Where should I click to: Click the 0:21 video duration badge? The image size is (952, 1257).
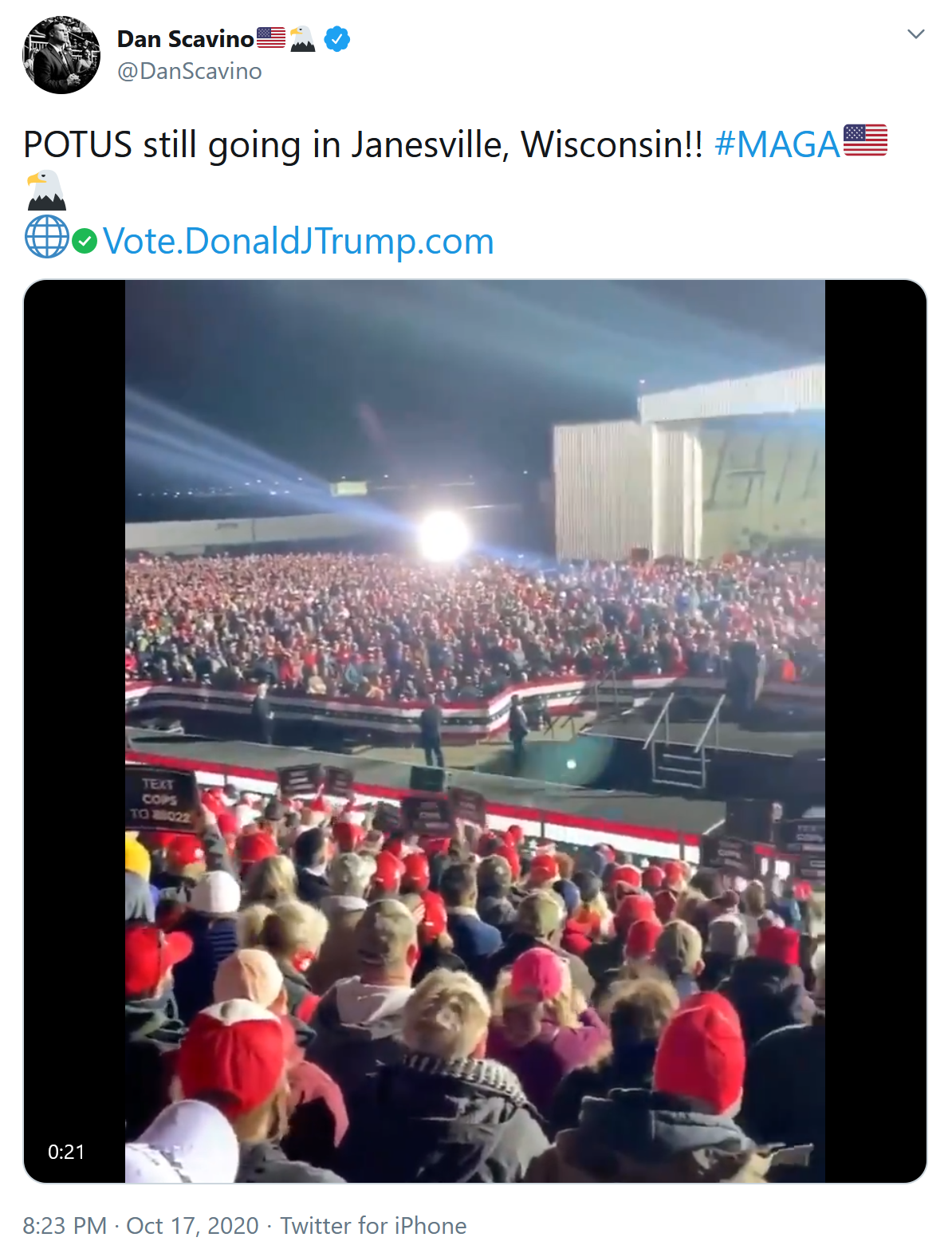click(x=66, y=1152)
